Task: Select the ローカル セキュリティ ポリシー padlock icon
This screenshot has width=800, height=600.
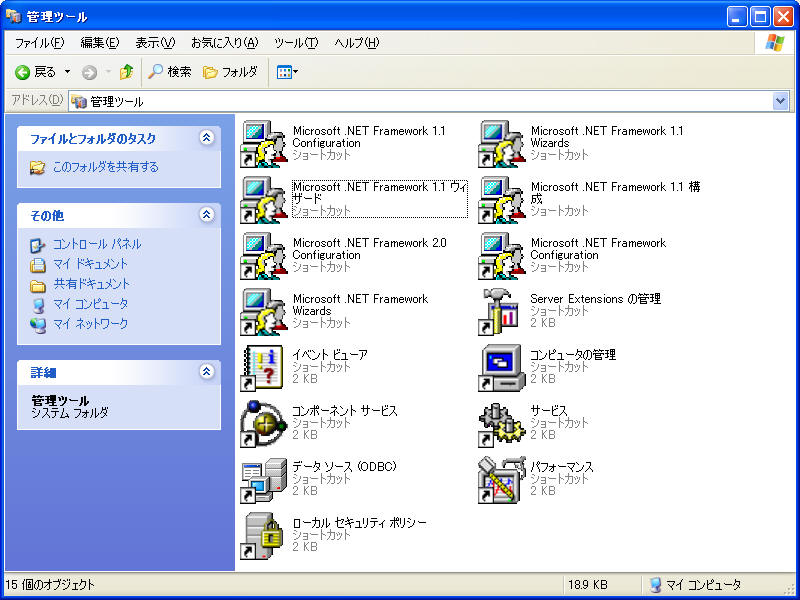Action: (x=263, y=536)
